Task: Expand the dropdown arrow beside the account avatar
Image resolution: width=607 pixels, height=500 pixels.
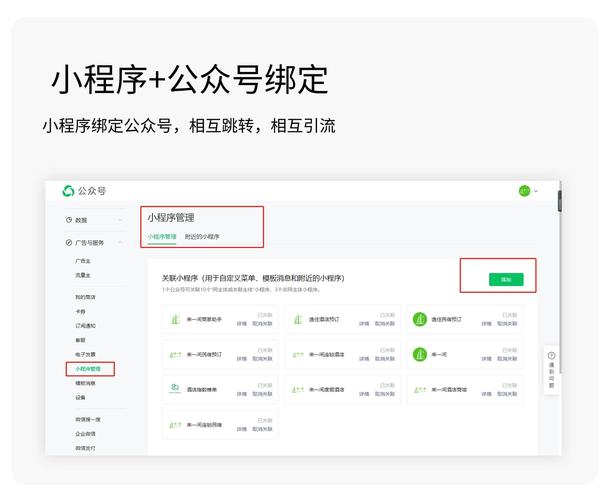Action: pos(536,191)
